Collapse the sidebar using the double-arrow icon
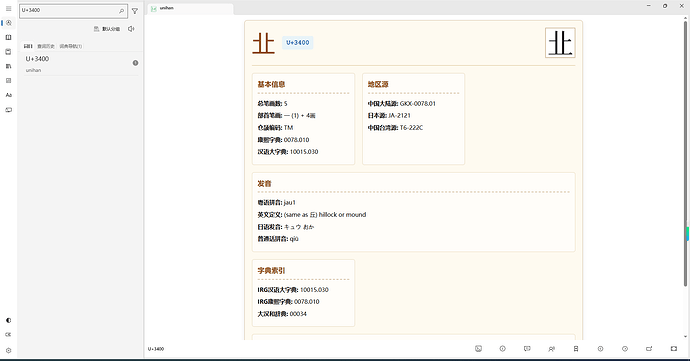 [8, 335]
